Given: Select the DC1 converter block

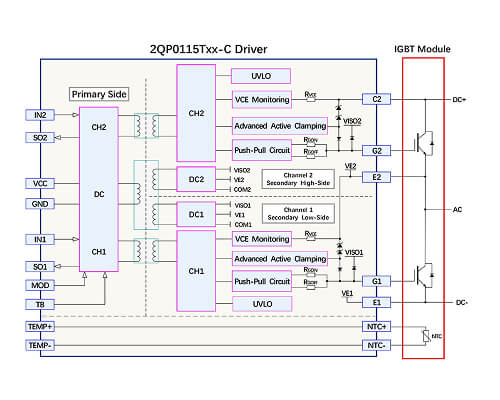Looking at the screenshot, I should coord(196,214).
